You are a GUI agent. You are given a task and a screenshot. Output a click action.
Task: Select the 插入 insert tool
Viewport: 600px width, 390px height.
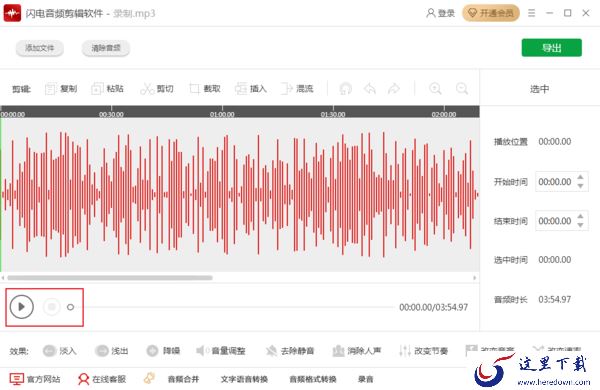click(251, 89)
